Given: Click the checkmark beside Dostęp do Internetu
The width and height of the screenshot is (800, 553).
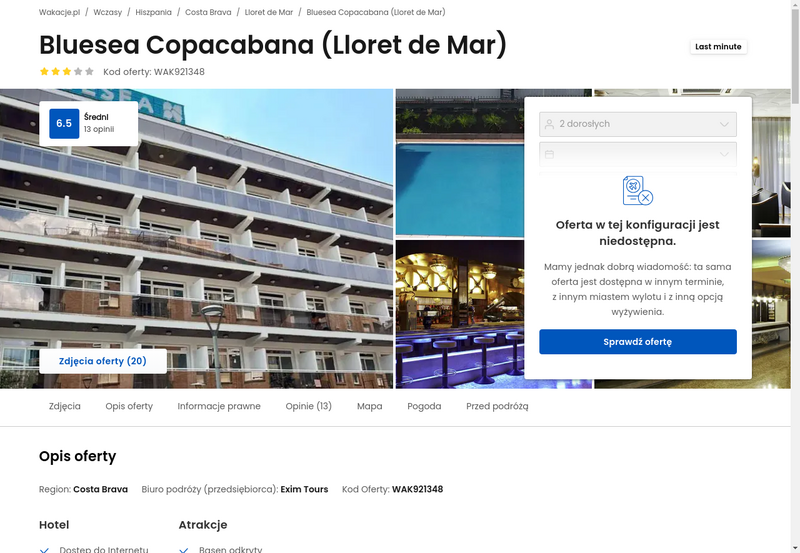Looking at the screenshot, I should [44, 550].
